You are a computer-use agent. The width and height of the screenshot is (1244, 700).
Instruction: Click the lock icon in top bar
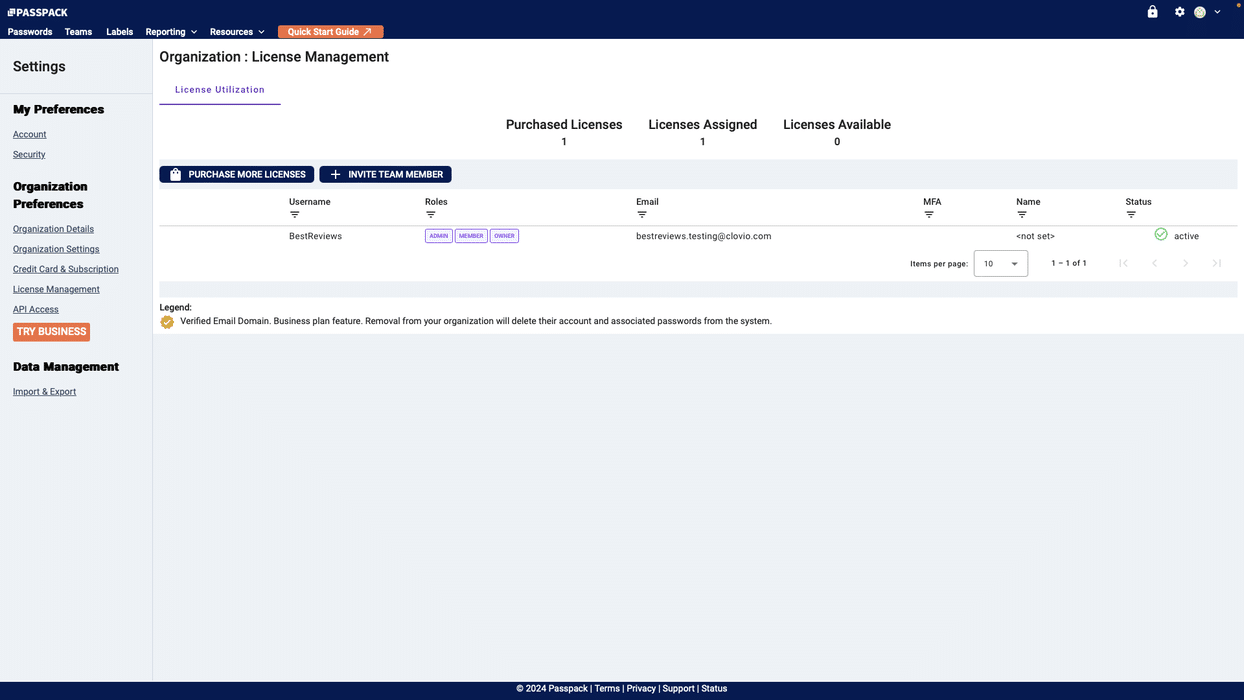(1152, 12)
